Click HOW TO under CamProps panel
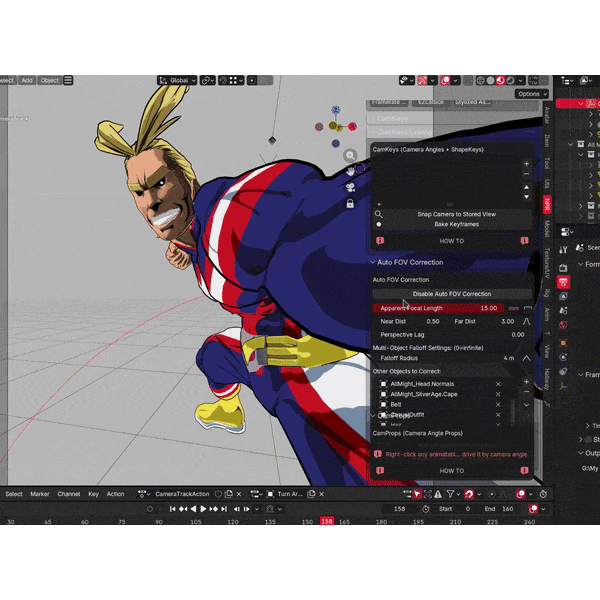Screen dimensions: 600x600 452,471
